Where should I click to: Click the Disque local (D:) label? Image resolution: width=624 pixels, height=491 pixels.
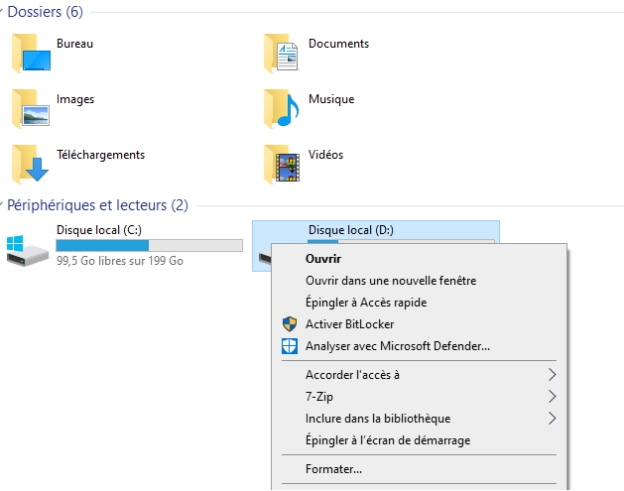(x=351, y=230)
